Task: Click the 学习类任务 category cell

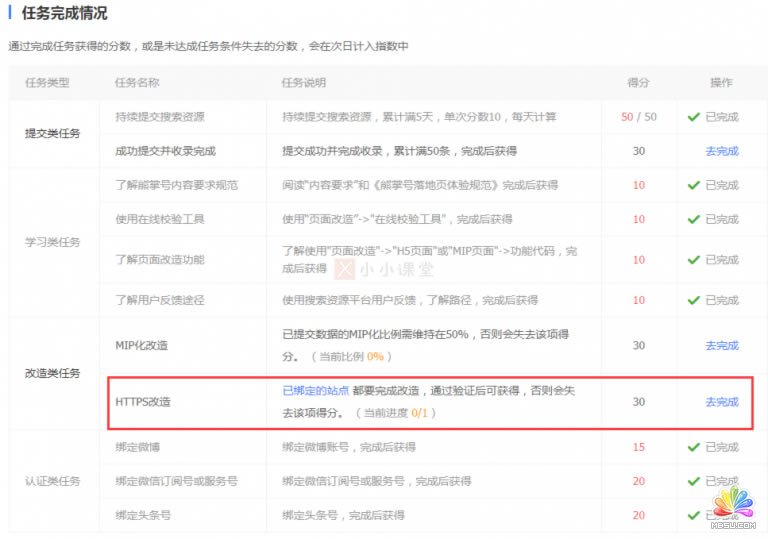Action: point(52,242)
